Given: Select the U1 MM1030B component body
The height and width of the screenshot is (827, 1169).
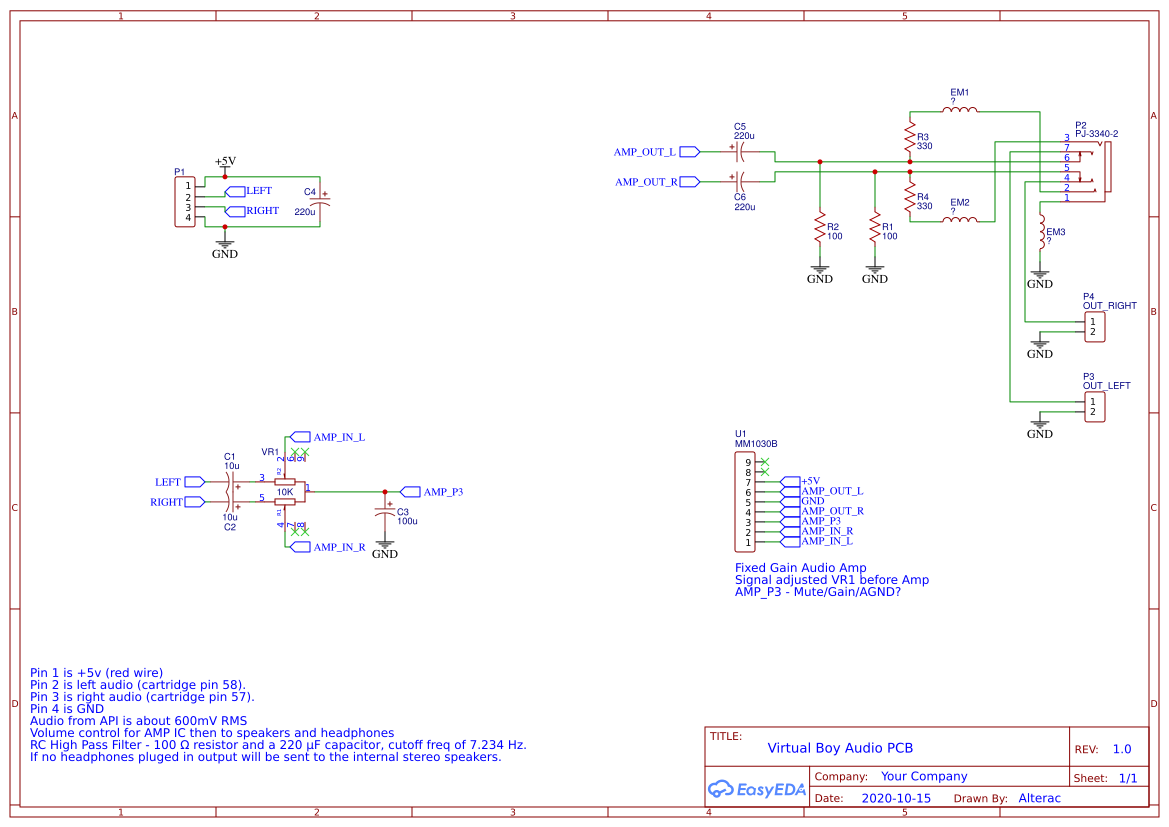Looking at the screenshot, I should pos(745,502).
